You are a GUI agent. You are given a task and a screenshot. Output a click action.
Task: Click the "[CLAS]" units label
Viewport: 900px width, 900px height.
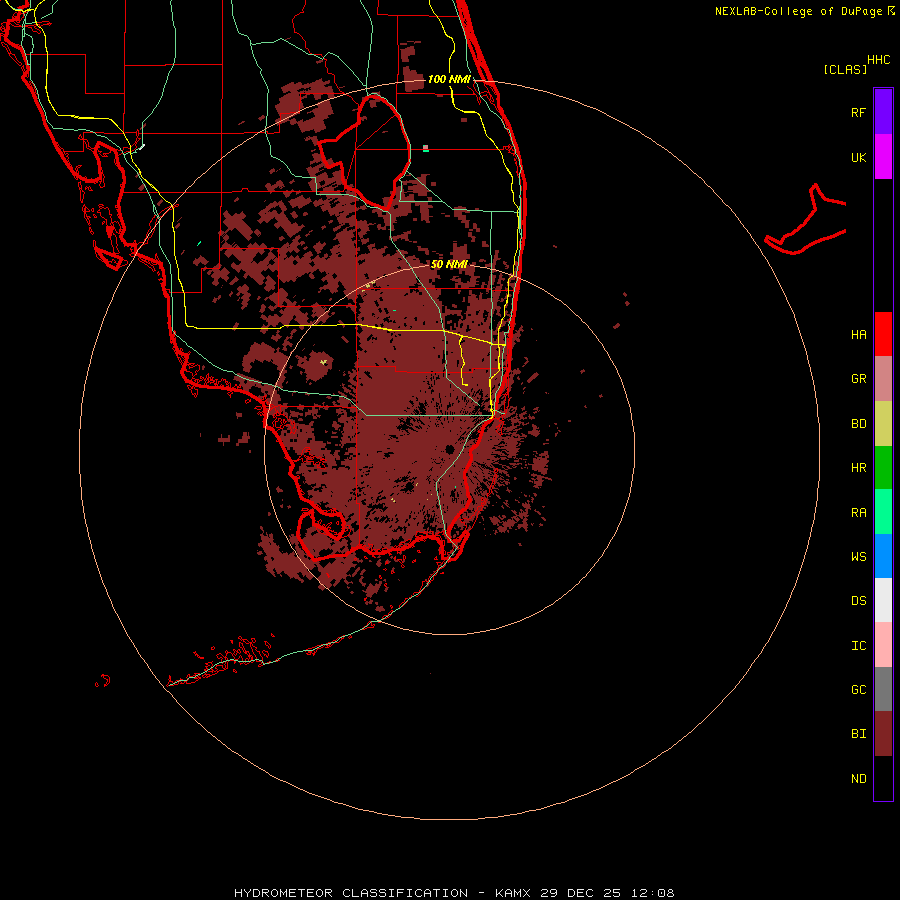[844, 69]
